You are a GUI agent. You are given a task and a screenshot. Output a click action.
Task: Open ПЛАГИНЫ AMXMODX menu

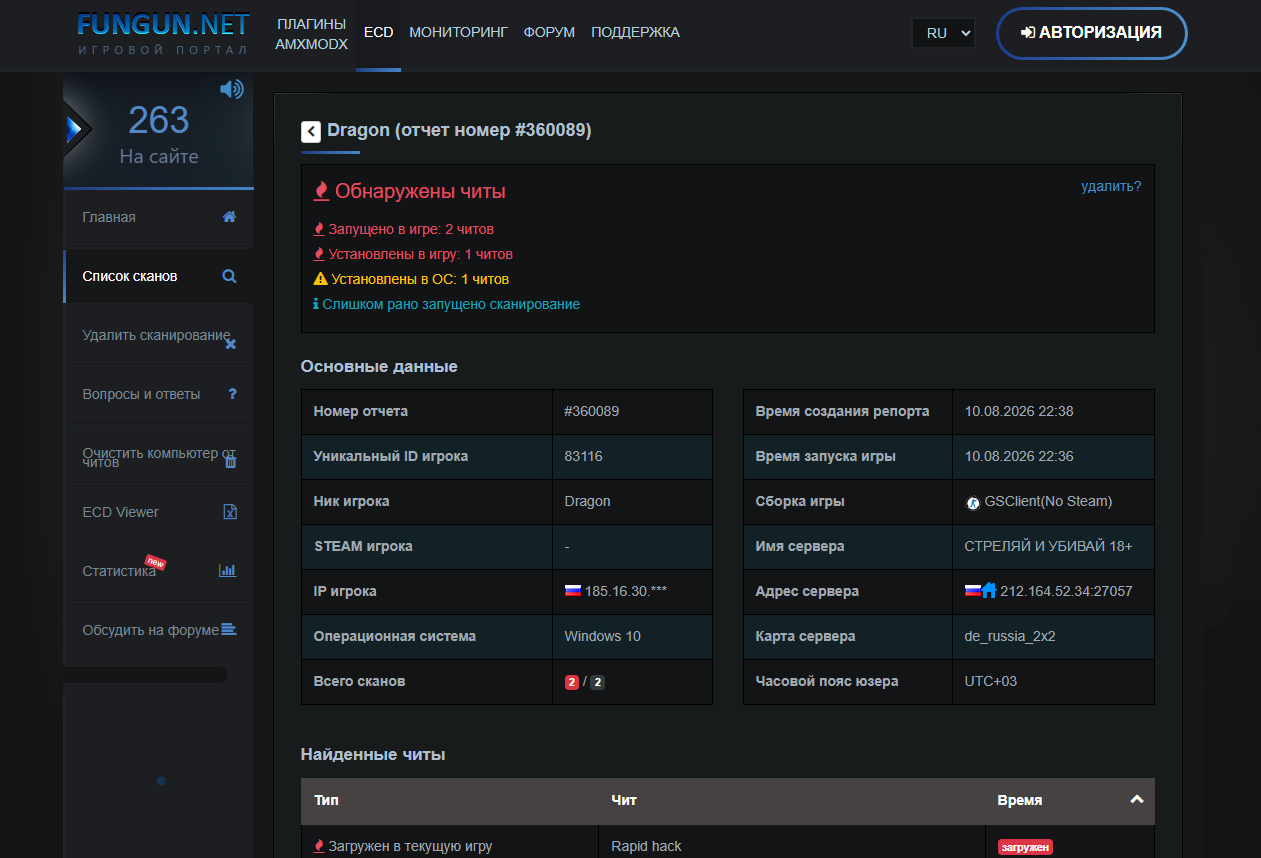point(311,33)
